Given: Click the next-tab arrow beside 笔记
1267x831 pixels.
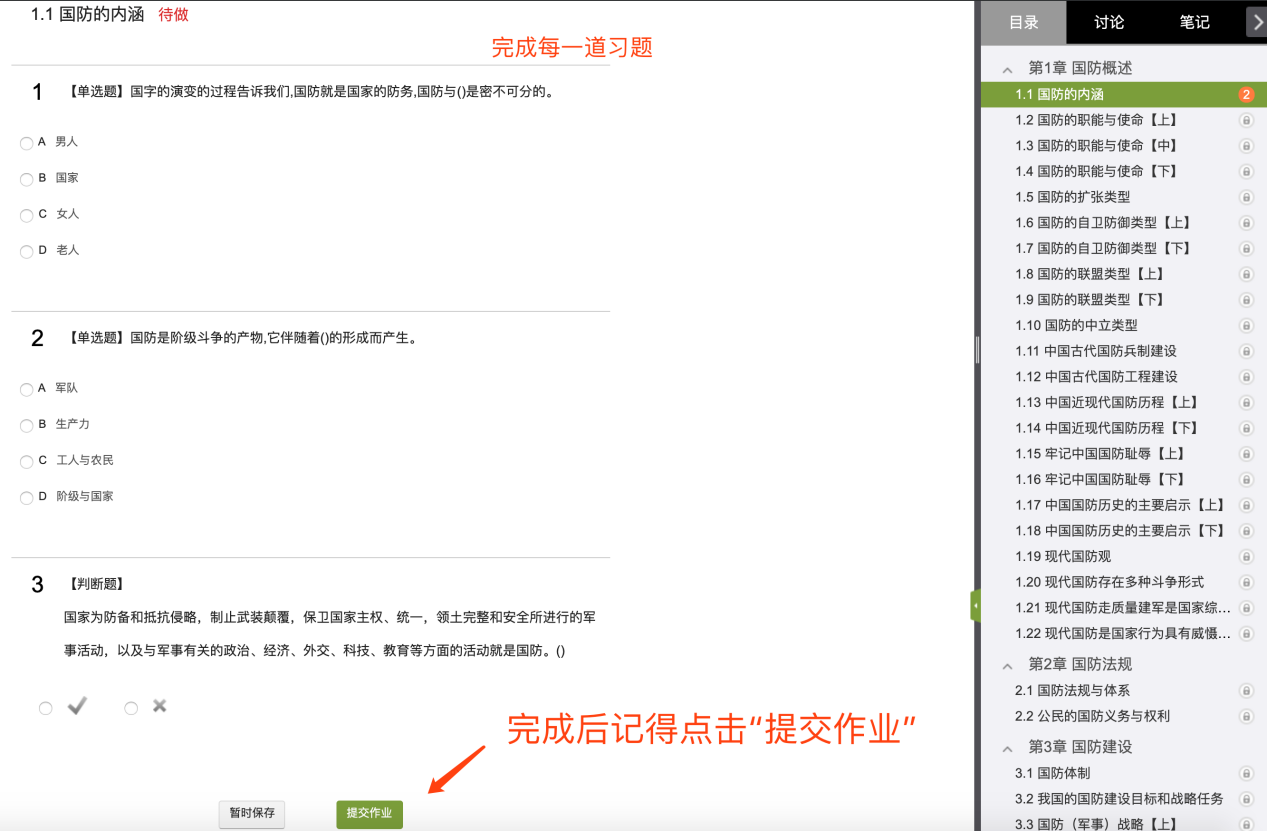Looking at the screenshot, I should point(1257,22).
